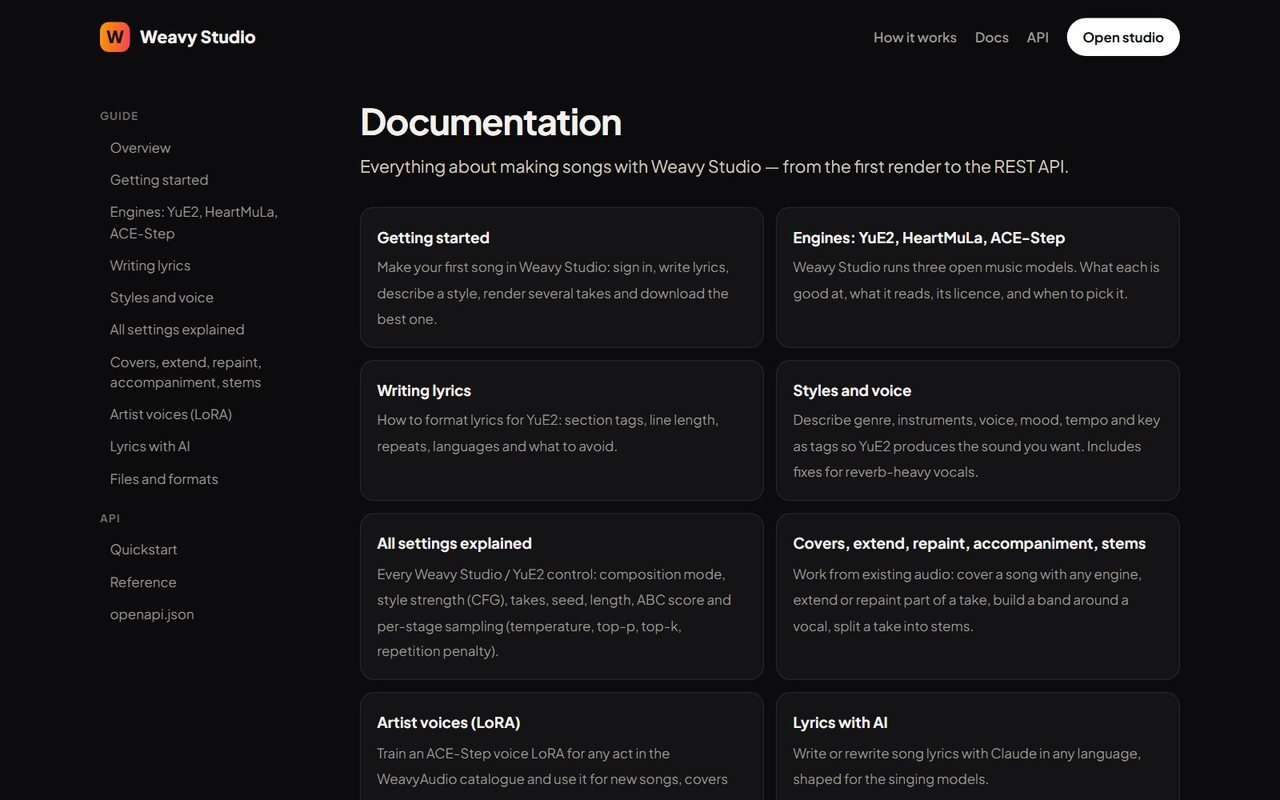The image size is (1280, 800).
Task: Open the API link in the header
Action: pyautogui.click(x=1038, y=37)
